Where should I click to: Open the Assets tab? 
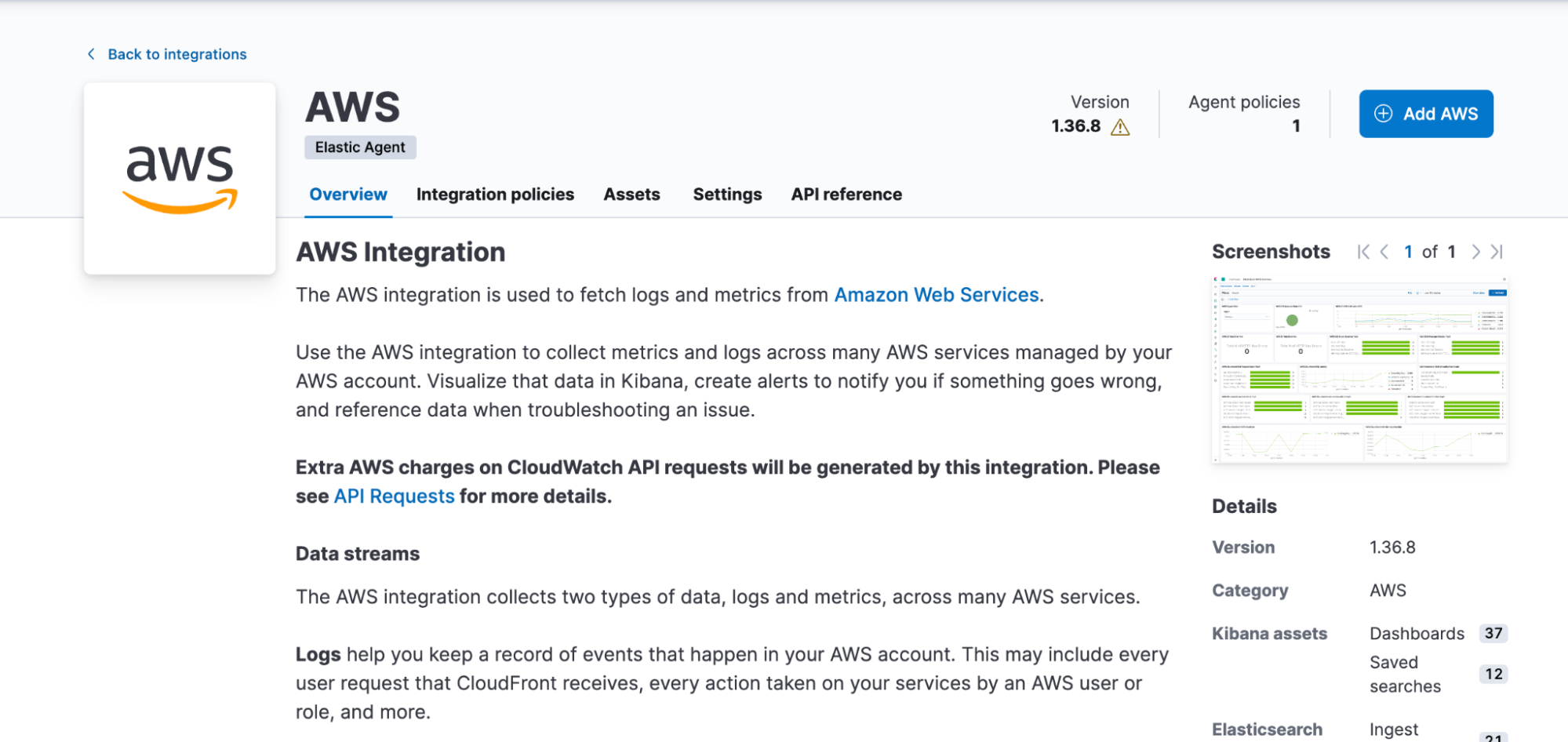pyautogui.click(x=631, y=195)
